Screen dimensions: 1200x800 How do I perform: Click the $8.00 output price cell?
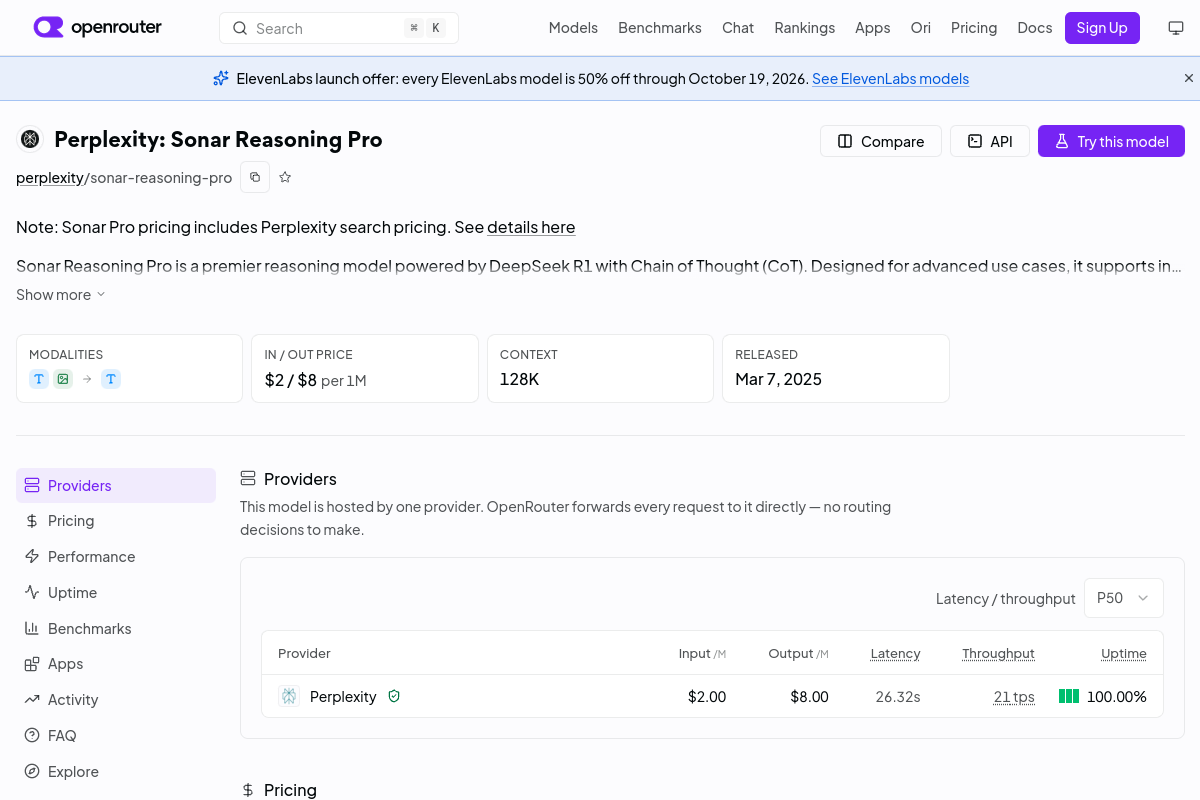click(x=809, y=696)
